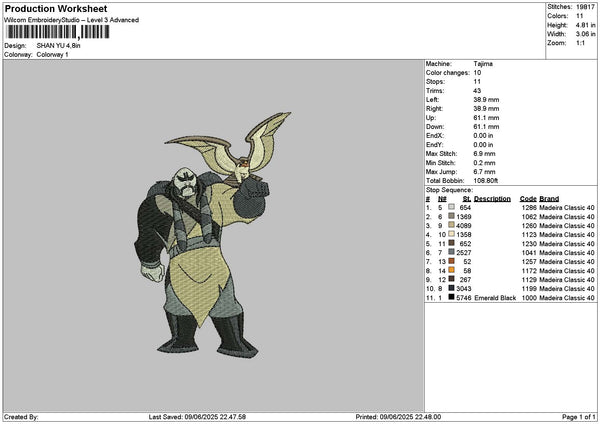Click the Zoom value 1:1
This screenshot has width=600, height=424.
(x=580, y=43)
